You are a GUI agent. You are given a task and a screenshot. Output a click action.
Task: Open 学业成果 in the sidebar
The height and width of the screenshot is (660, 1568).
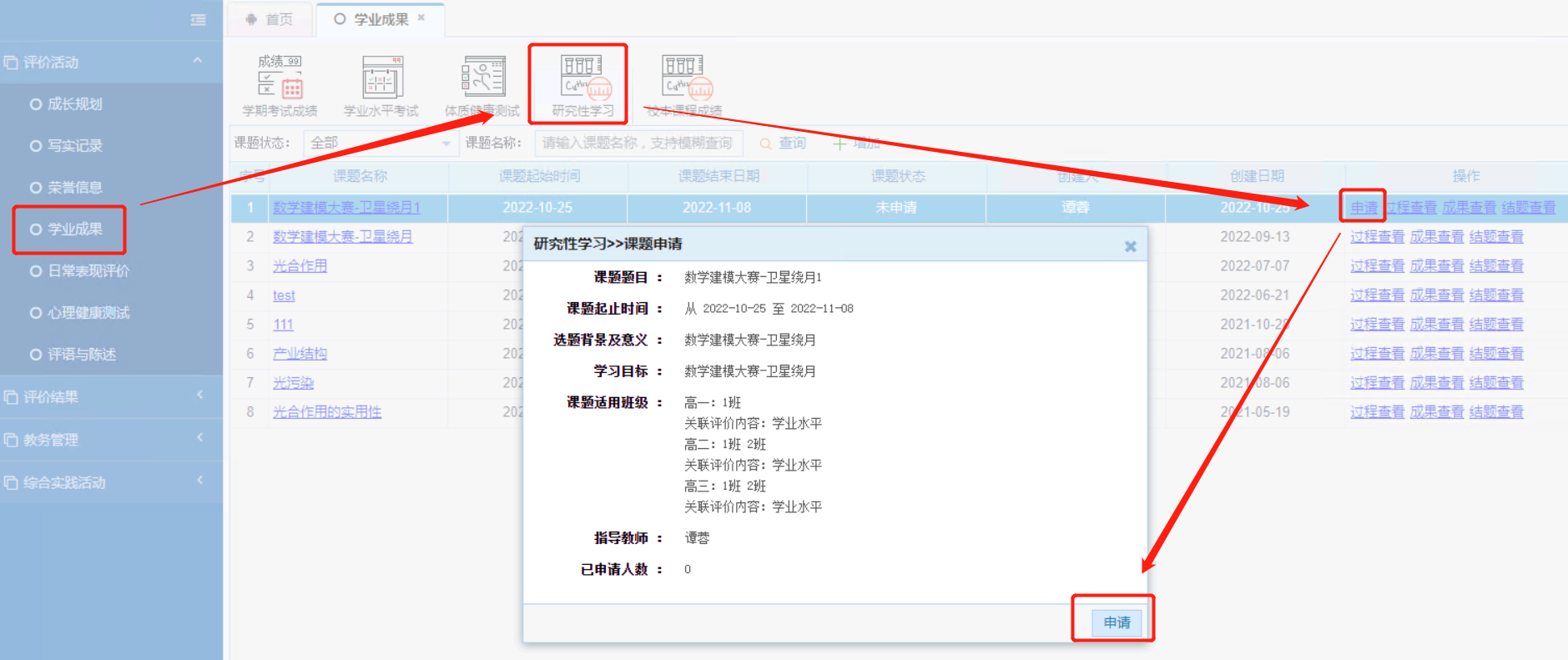74,229
